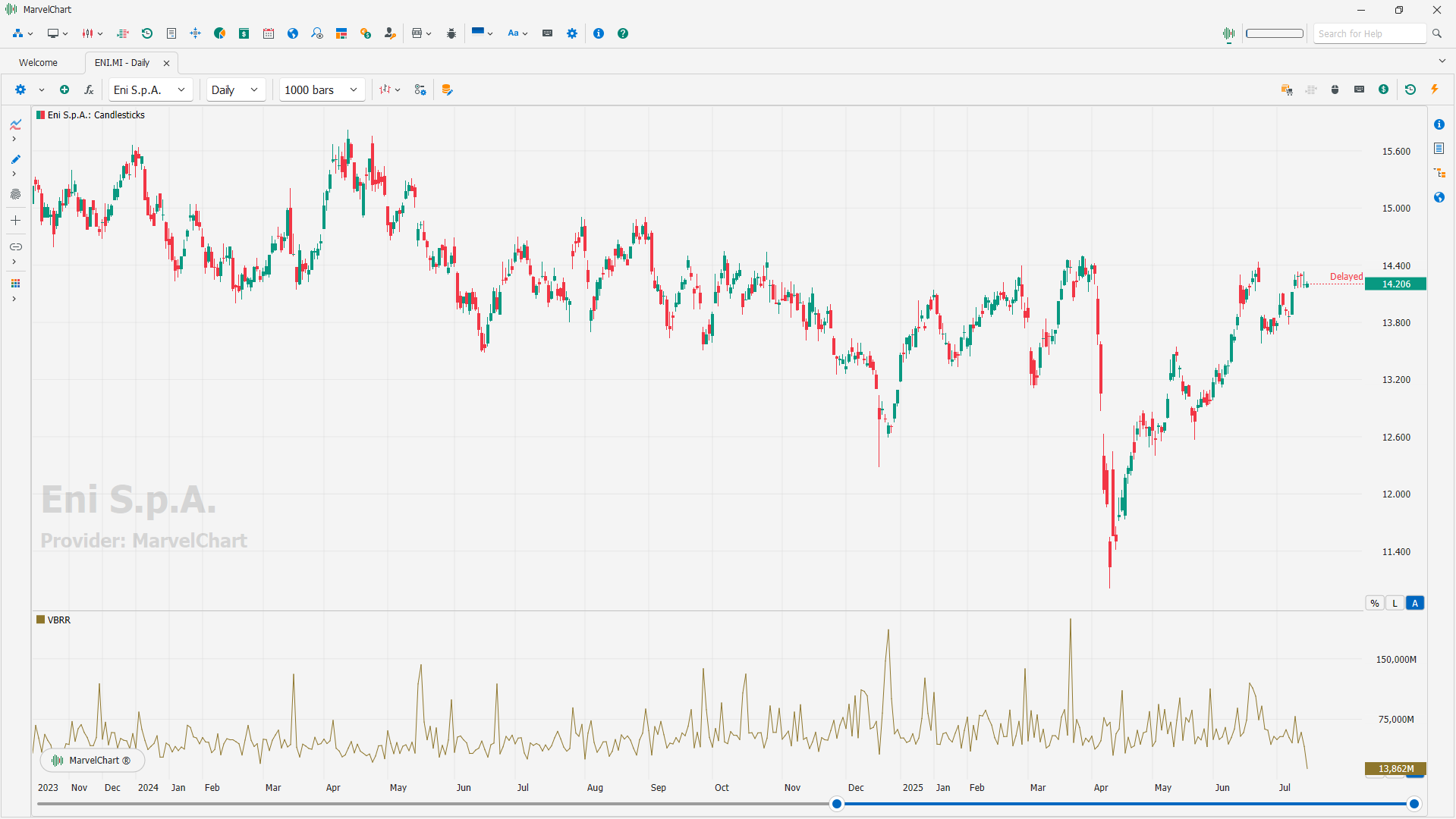Click the time and sales list icon
Image resolution: width=1456 pixels, height=819 pixels.
[123, 33]
